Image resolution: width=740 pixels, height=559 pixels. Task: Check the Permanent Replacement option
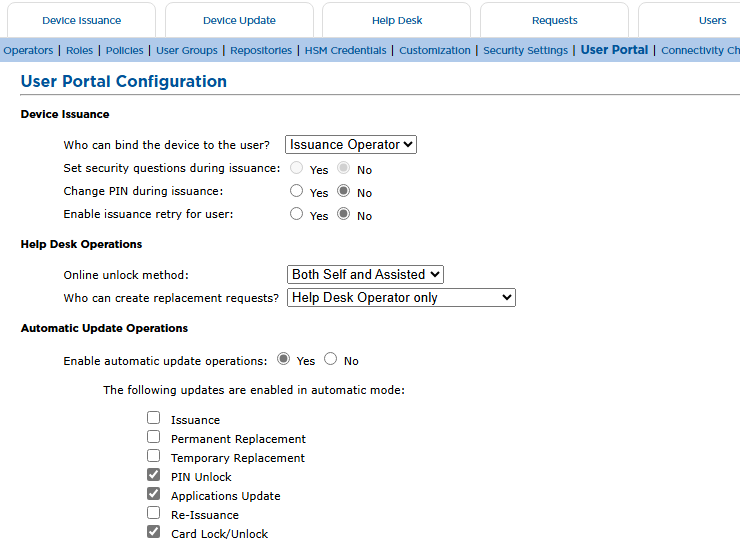pos(153,437)
